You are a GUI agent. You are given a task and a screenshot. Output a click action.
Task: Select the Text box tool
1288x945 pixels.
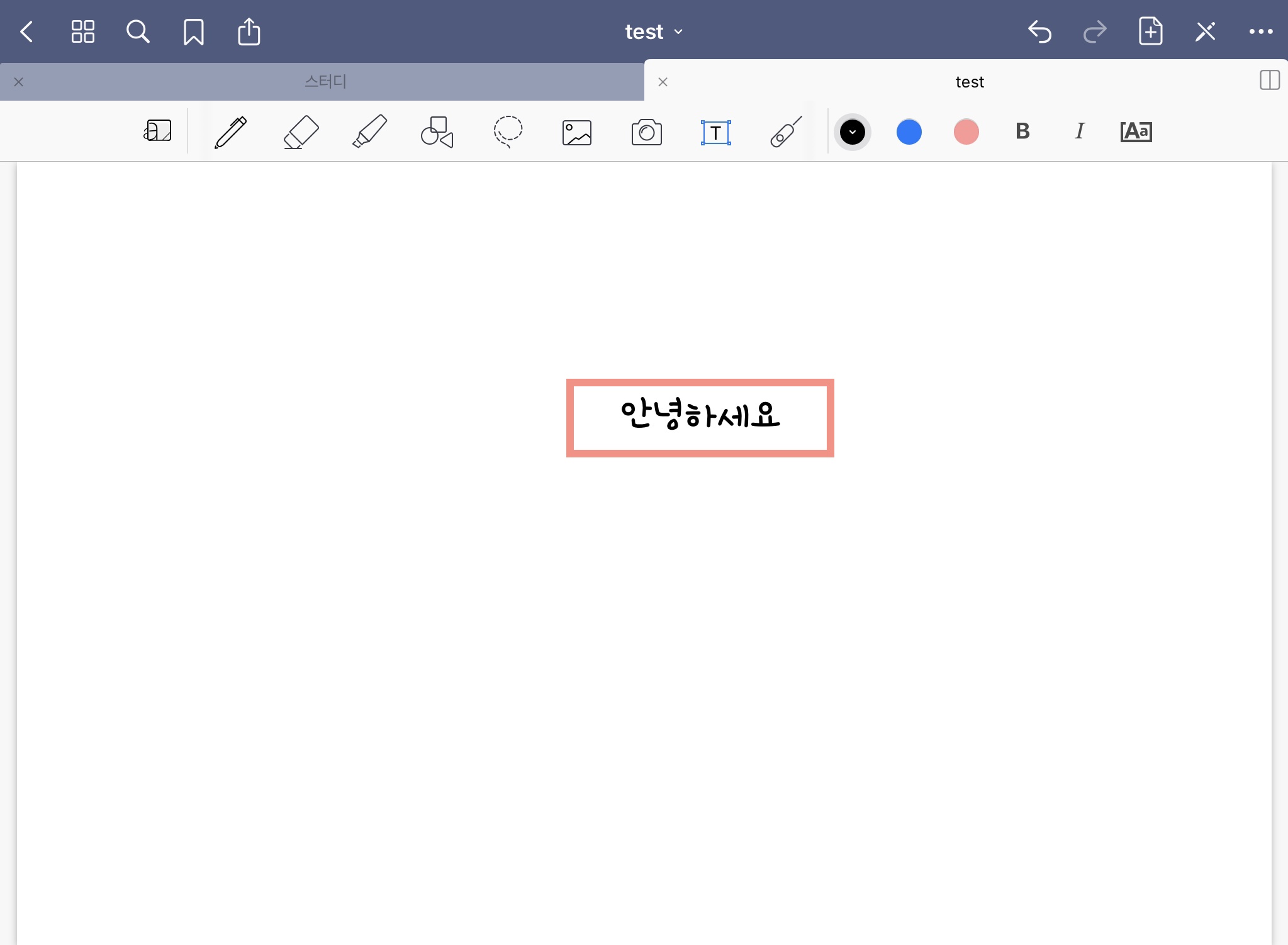pos(715,133)
